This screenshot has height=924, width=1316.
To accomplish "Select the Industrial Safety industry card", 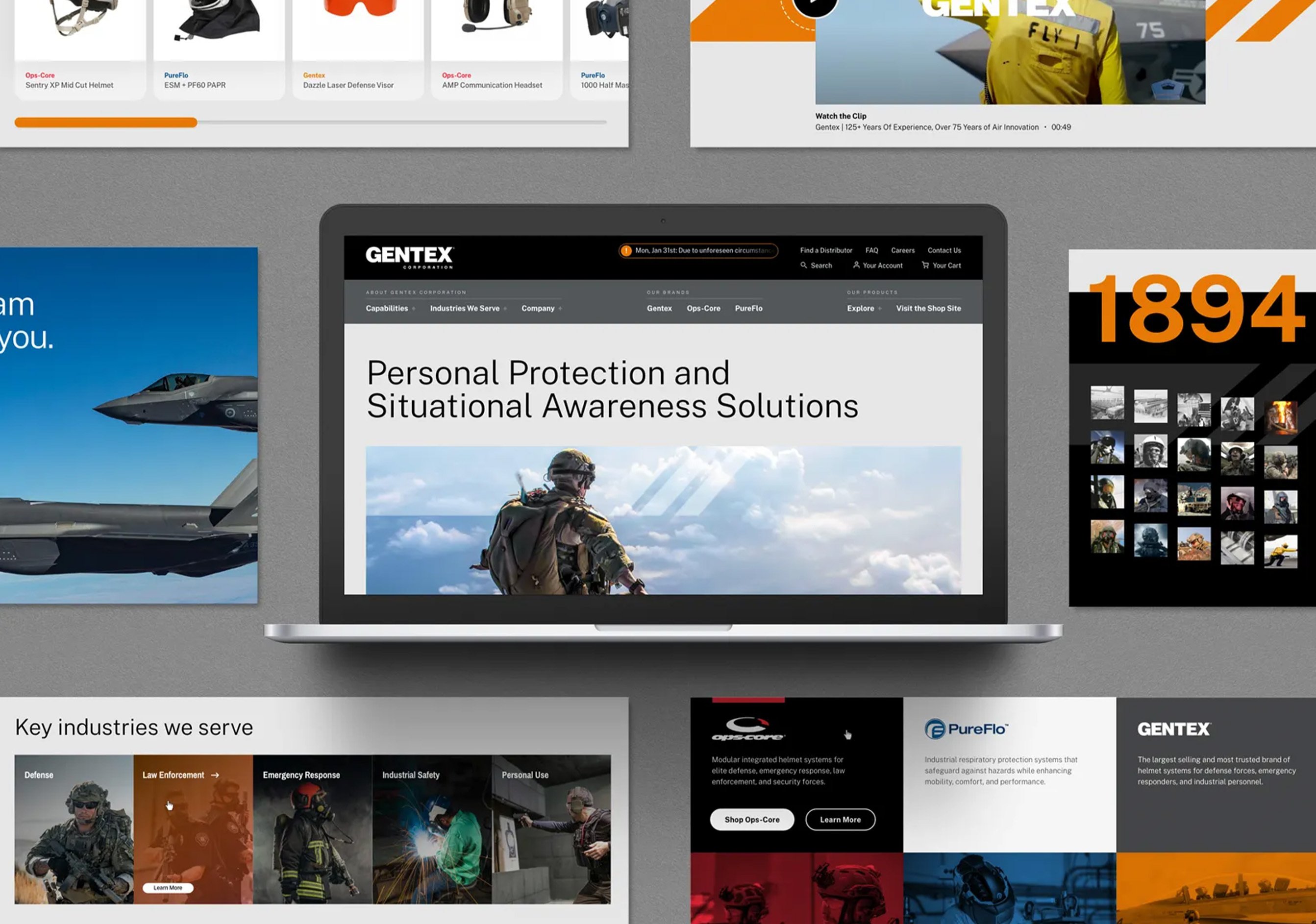I will (432, 829).
